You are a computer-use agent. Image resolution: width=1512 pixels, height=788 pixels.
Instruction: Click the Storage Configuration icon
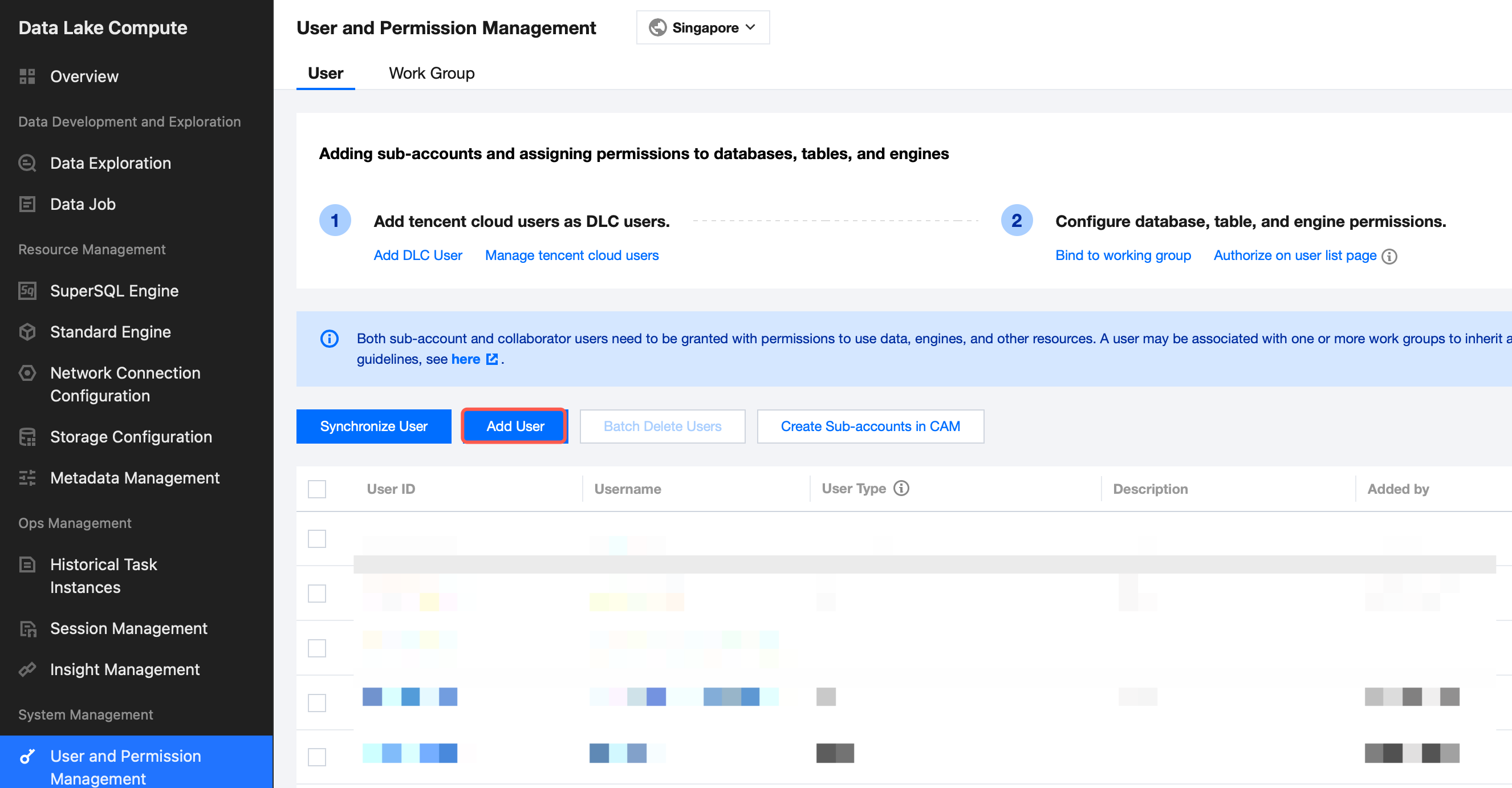tap(27, 437)
